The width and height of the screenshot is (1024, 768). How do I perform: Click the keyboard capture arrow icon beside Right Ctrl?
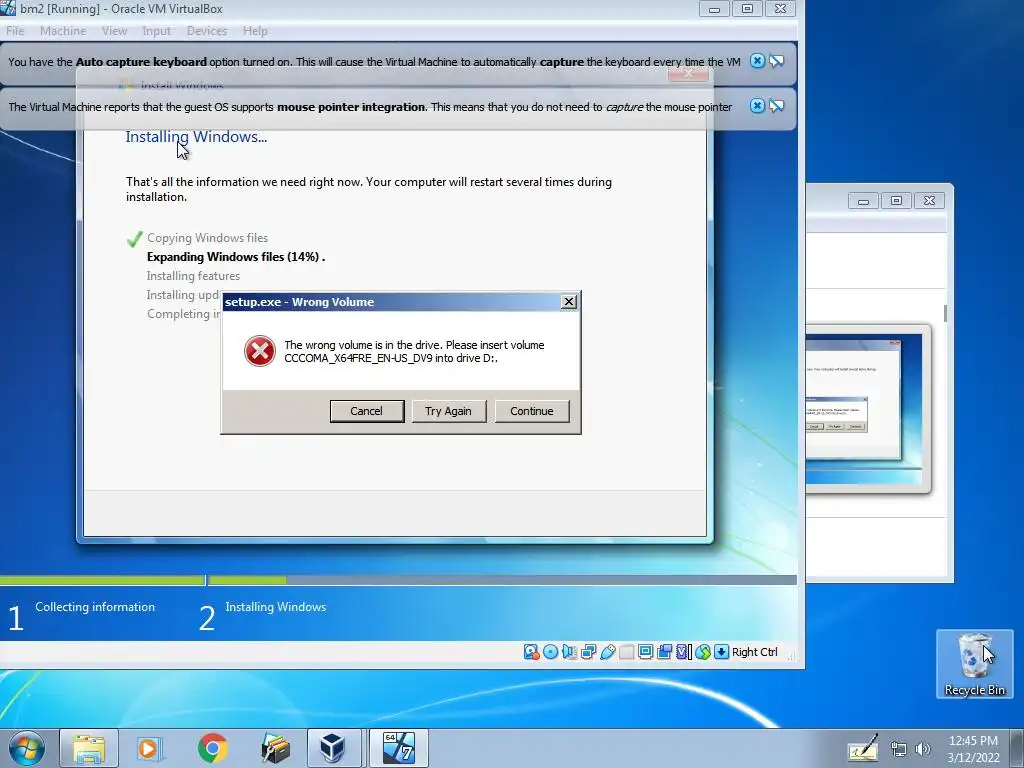click(721, 652)
